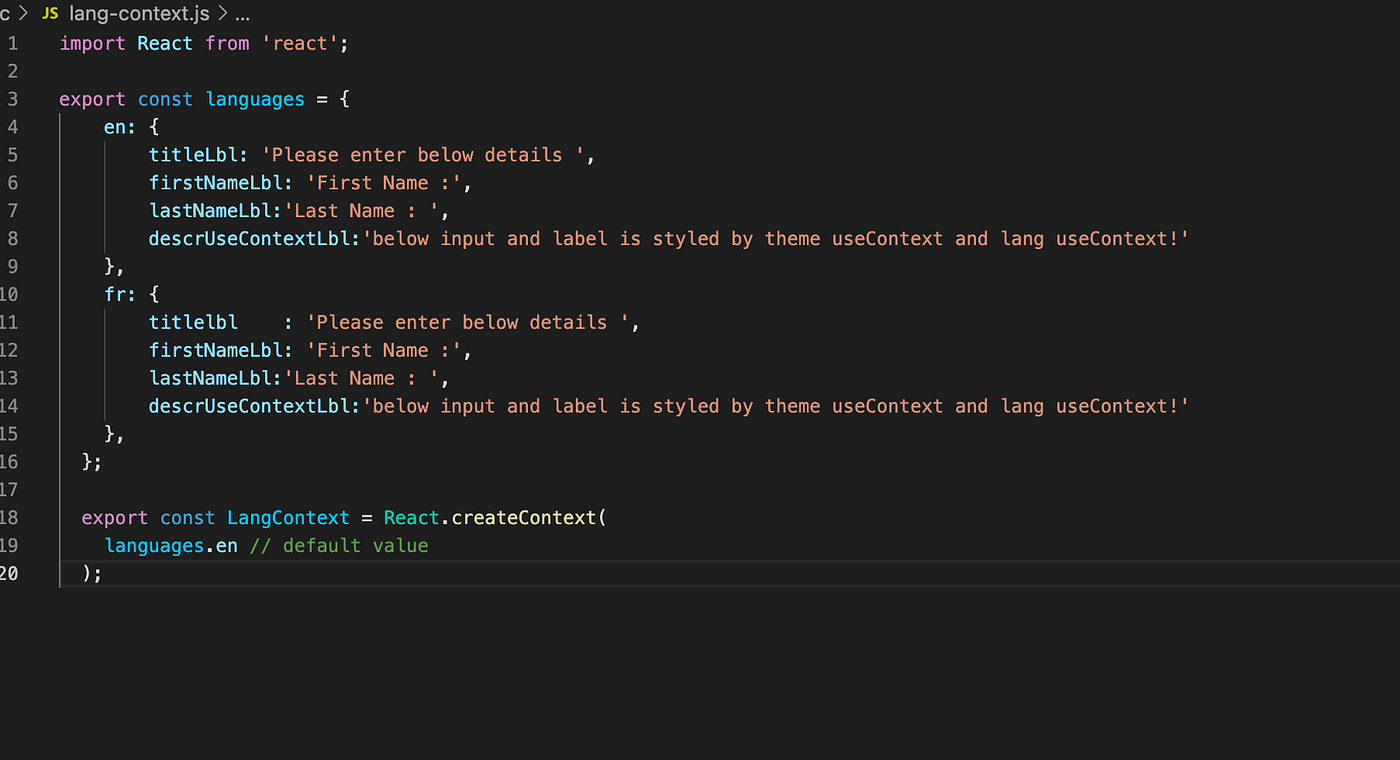Click the chevron after lang-context.js
This screenshot has width=1400, height=760.
click(x=222, y=14)
